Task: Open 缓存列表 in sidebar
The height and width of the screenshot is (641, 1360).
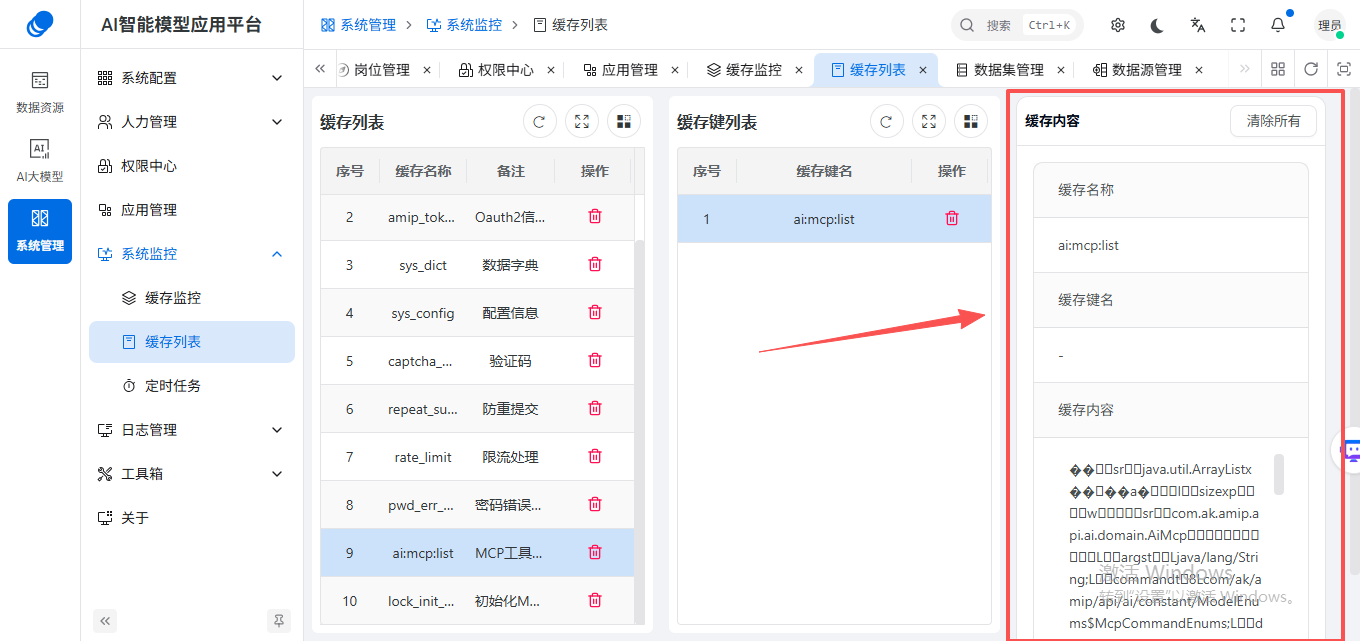Action: tap(190, 342)
